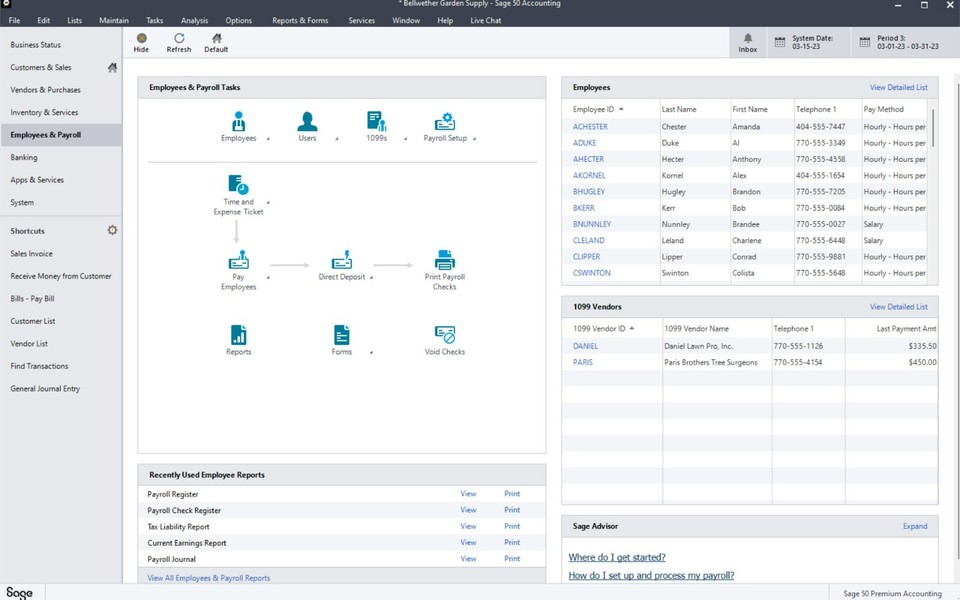Viewport: 960px width, 600px height.
Task: Open the Void Checks icon
Action: coord(444,336)
